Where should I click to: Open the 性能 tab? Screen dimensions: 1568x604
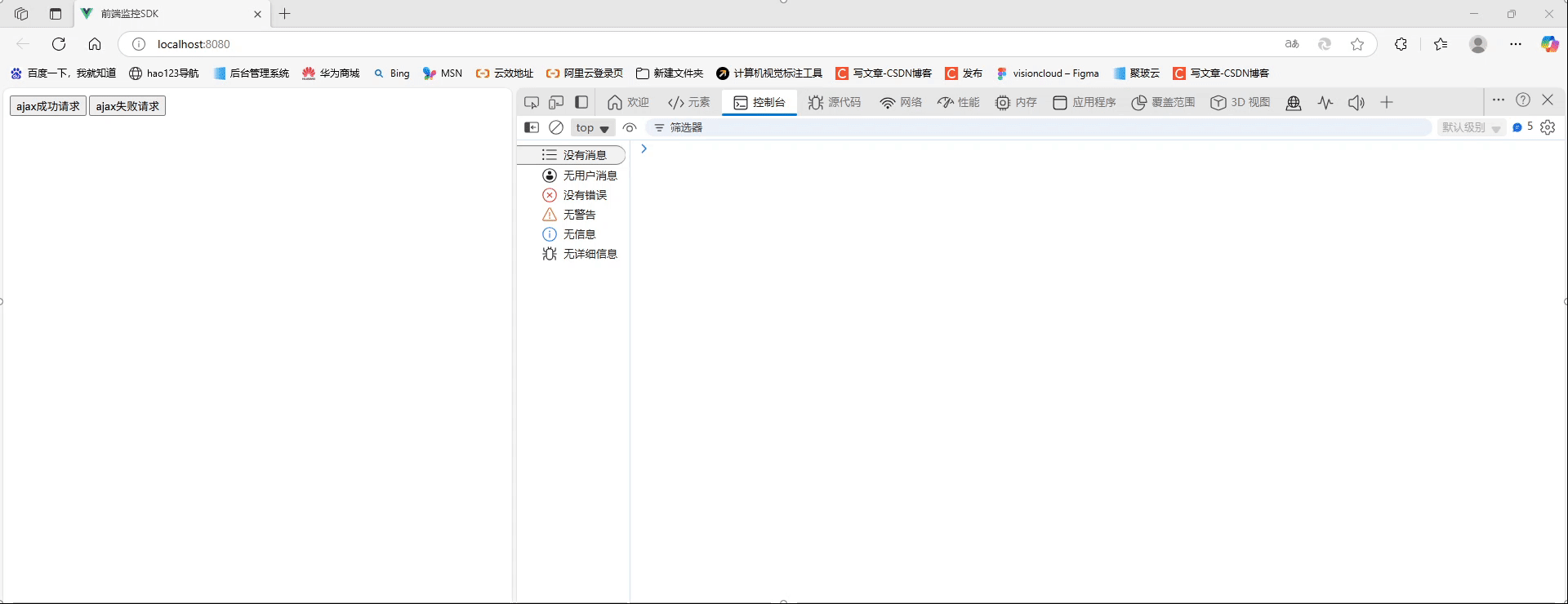(959, 102)
